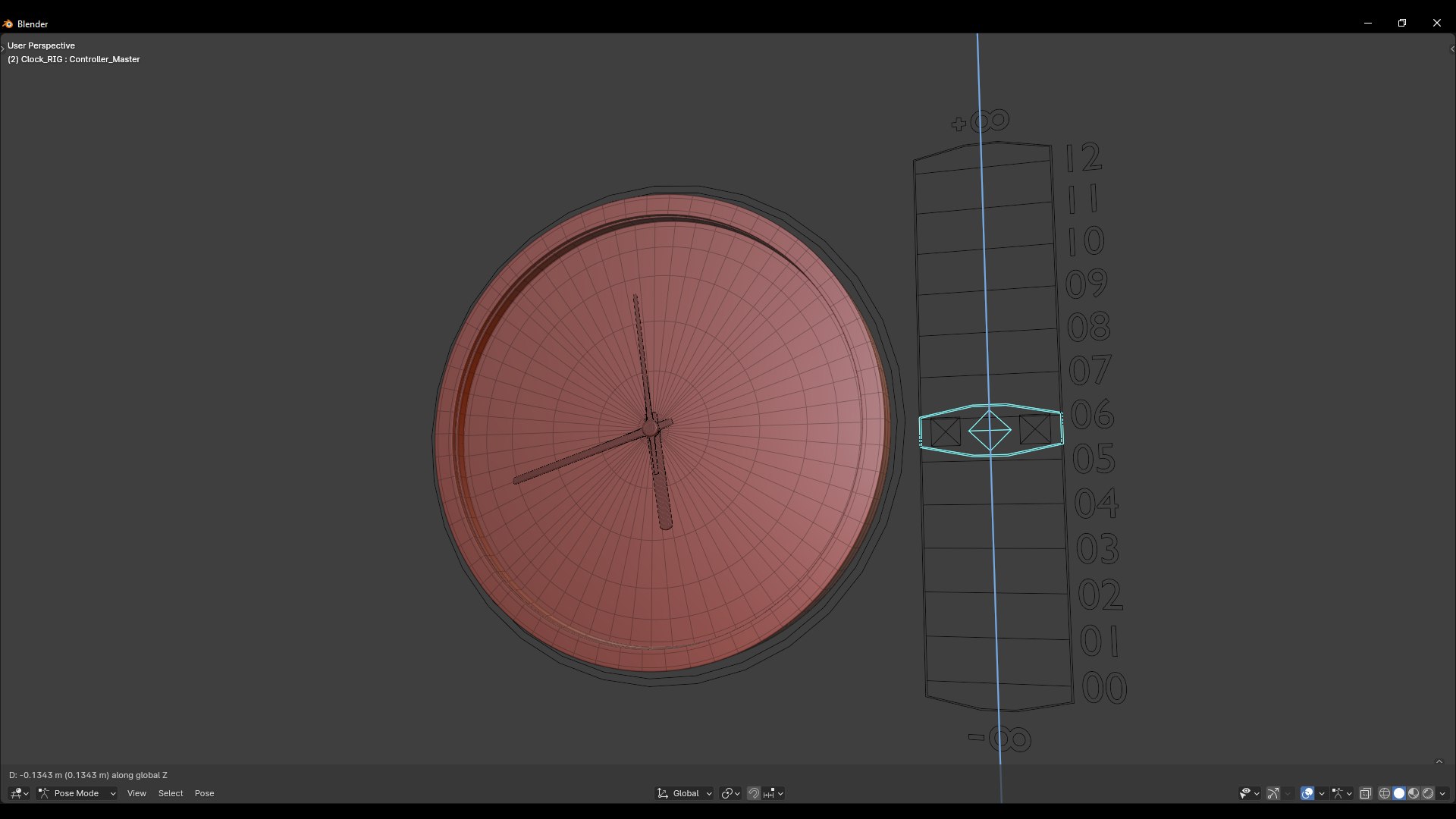Viewport: 1456px width, 819px height.
Task: Click the '12' slider scale number
Action: coord(1084,158)
